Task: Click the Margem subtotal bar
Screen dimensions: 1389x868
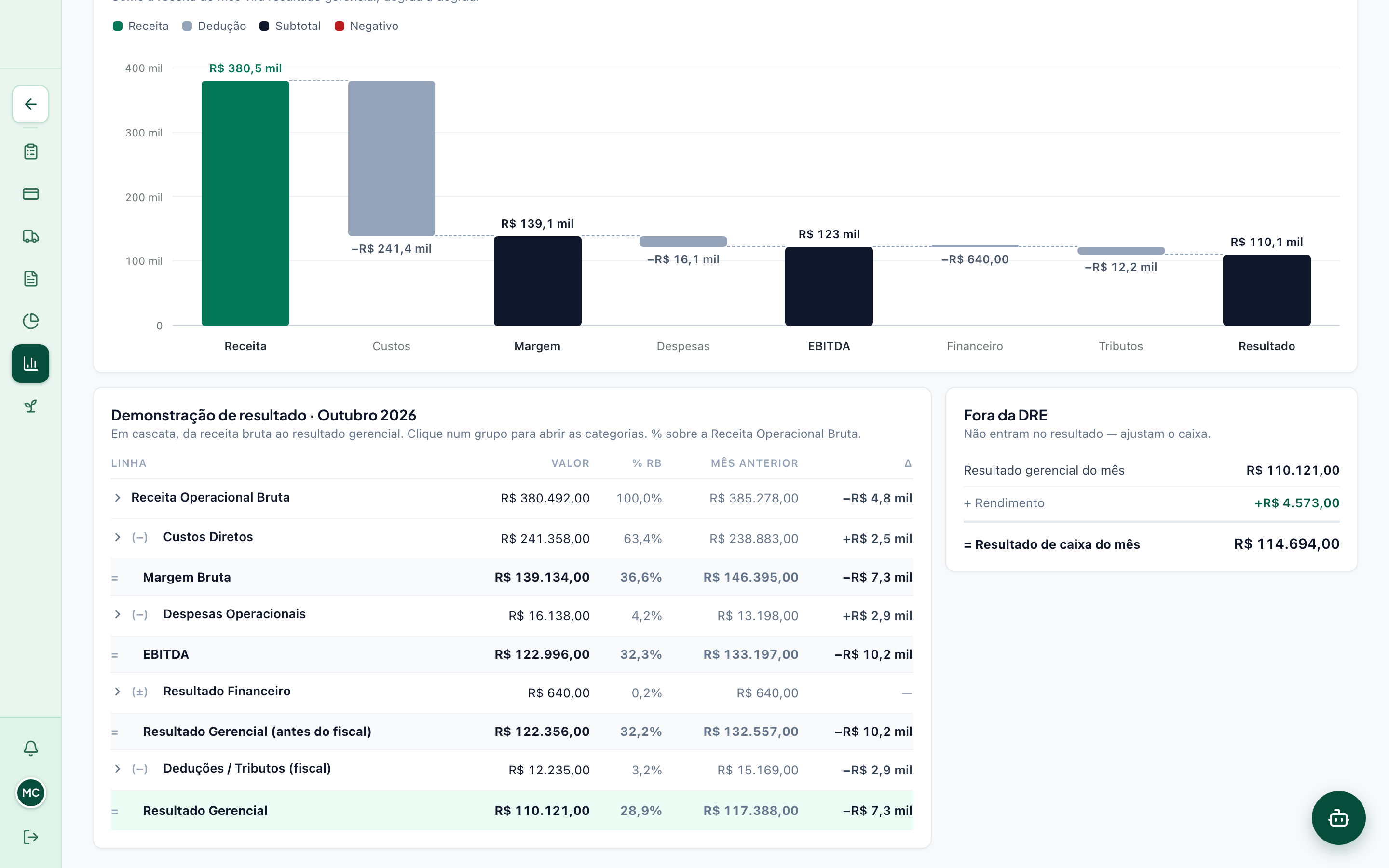Action: 537,281
